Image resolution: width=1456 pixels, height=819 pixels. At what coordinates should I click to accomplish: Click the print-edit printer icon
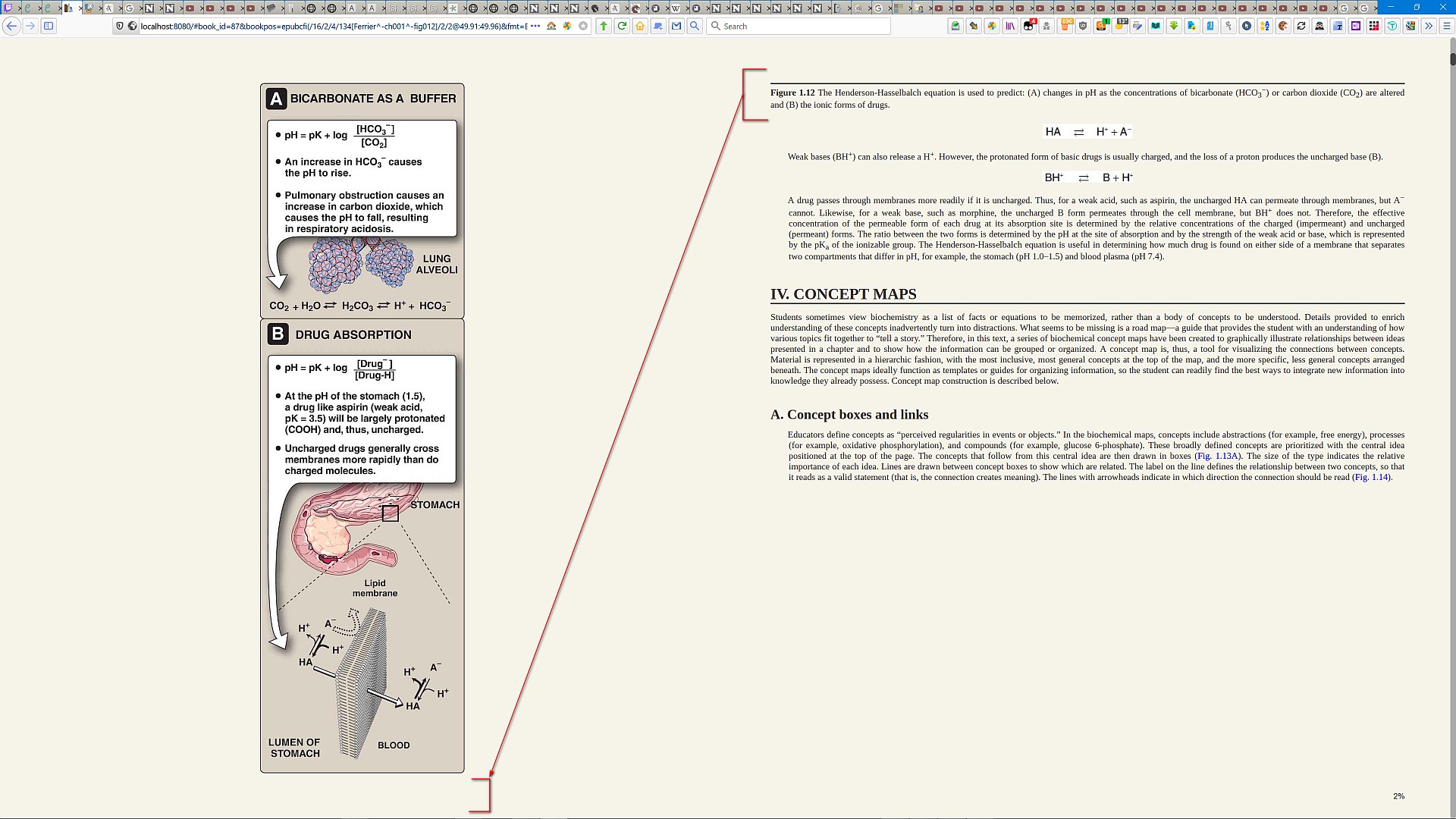click(1137, 26)
